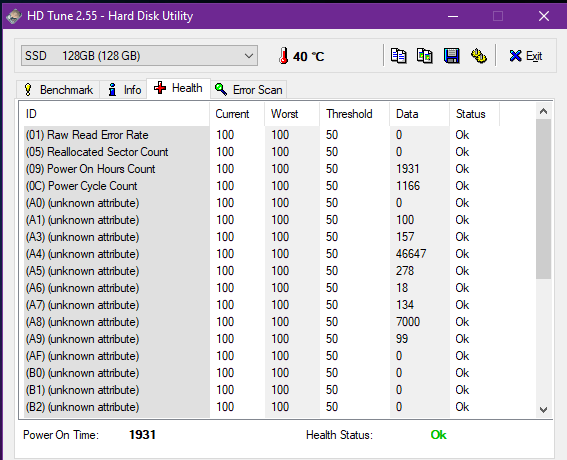Image resolution: width=567 pixels, height=460 pixels.
Task: Click the copy text to clipboard icon
Action: [398, 56]
